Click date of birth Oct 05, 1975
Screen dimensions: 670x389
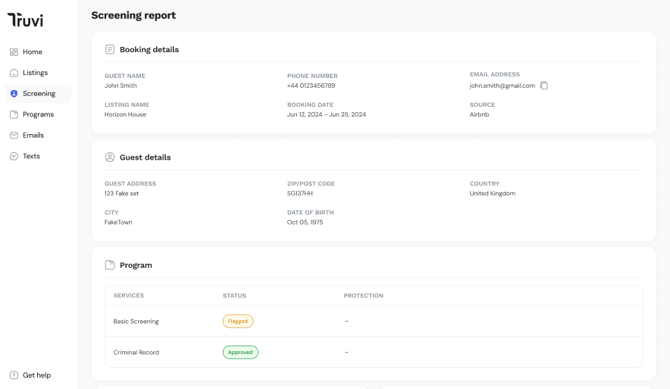[305, 222]
